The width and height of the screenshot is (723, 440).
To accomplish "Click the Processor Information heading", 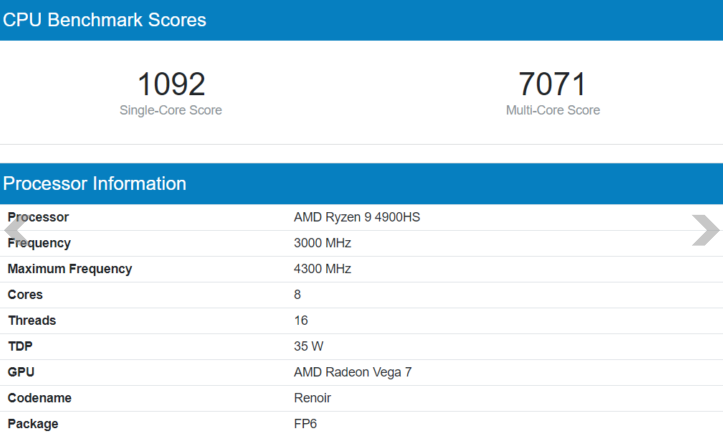I will pos(95,184).
